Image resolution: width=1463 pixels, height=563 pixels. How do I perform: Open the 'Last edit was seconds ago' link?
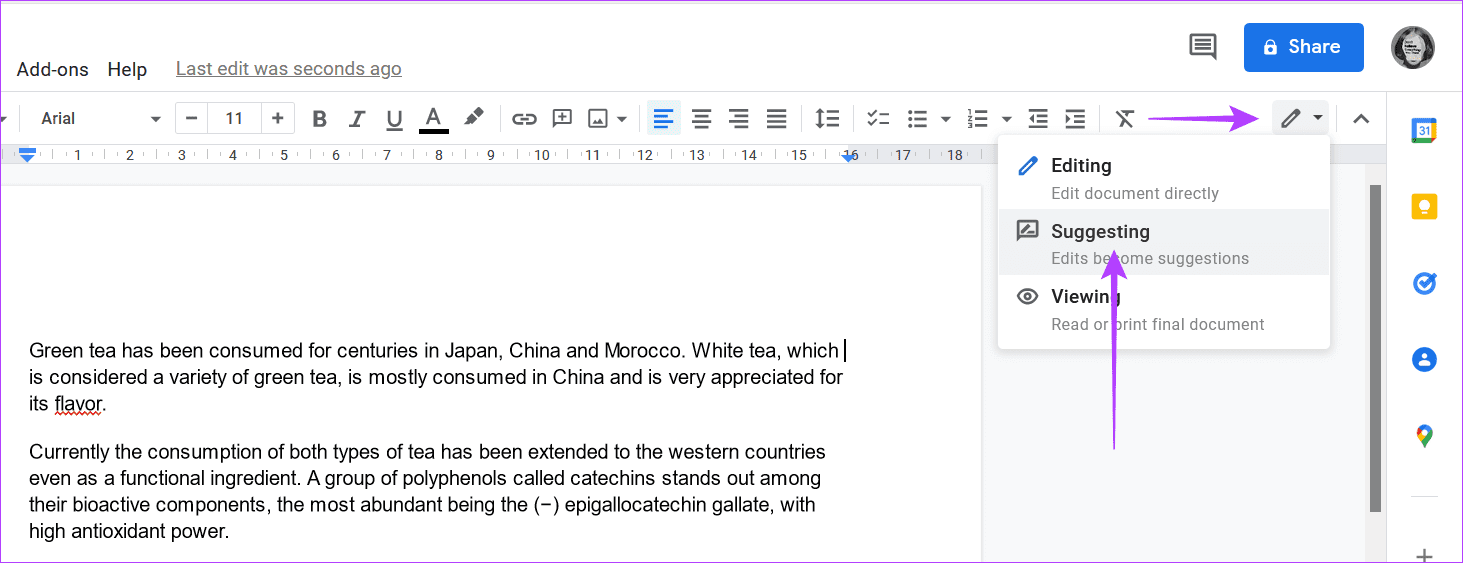pyautogui.click(x=288, y=69)
